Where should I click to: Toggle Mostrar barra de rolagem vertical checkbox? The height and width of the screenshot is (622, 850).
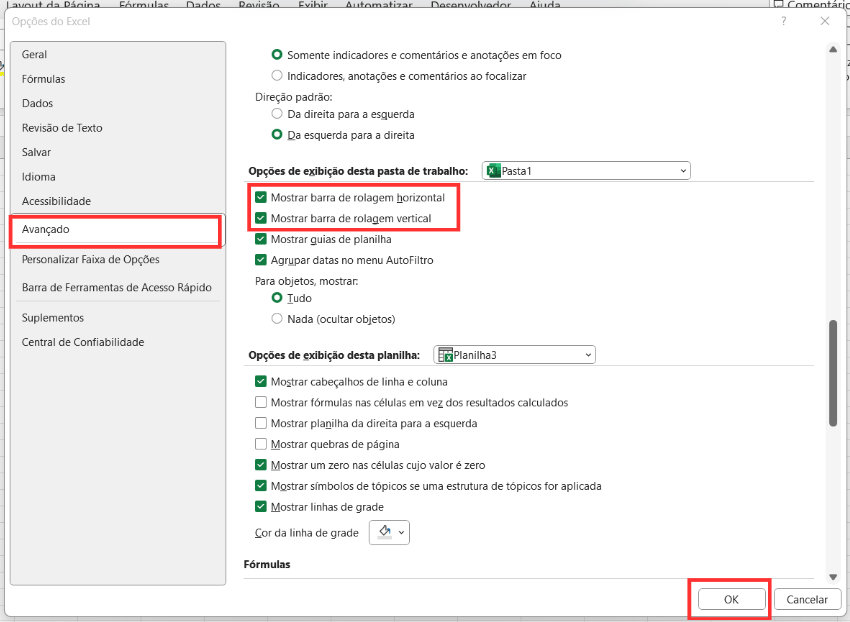pyautogui.click(x=262, y=218)
